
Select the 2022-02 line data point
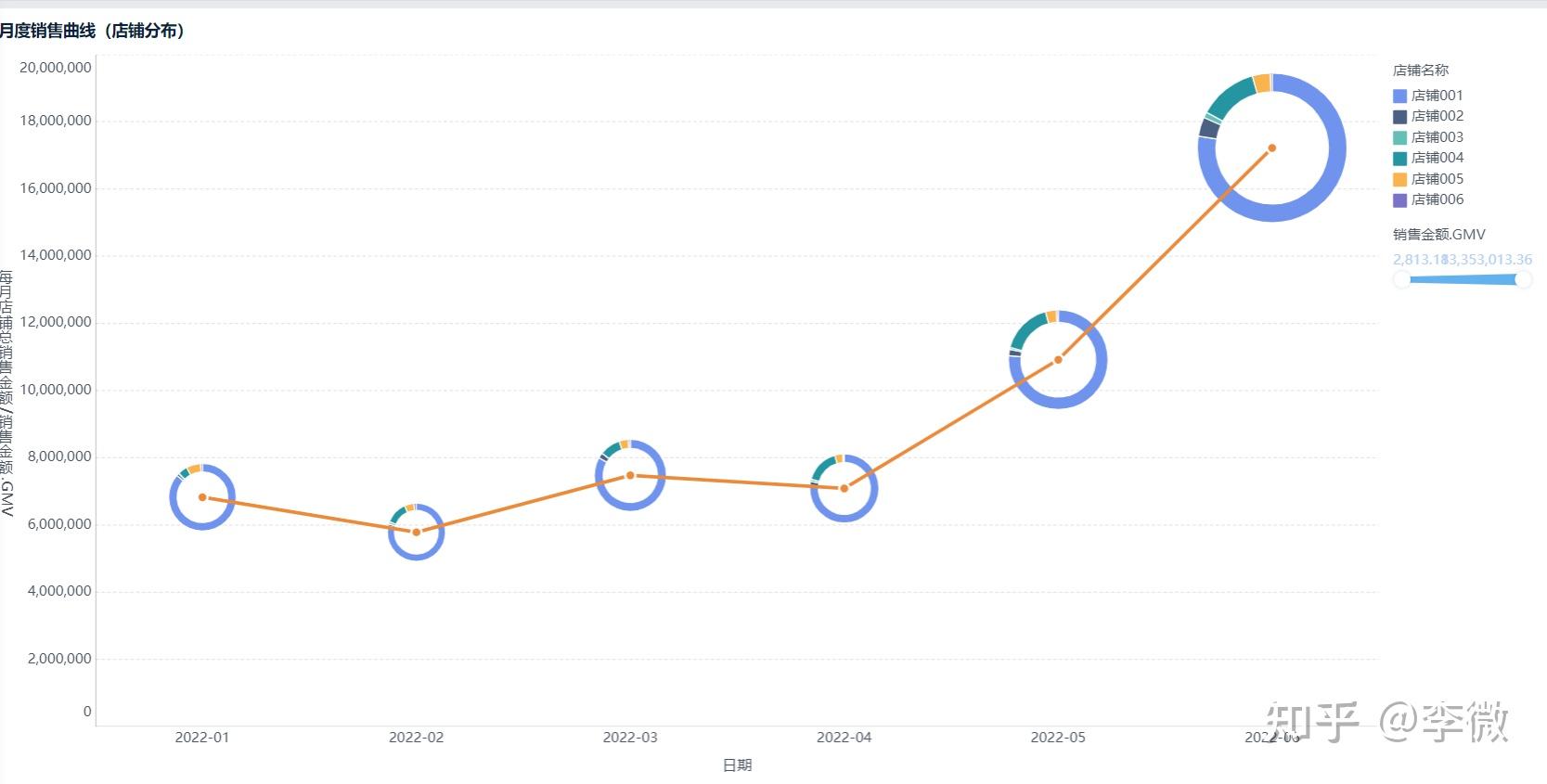pos(417,532)
